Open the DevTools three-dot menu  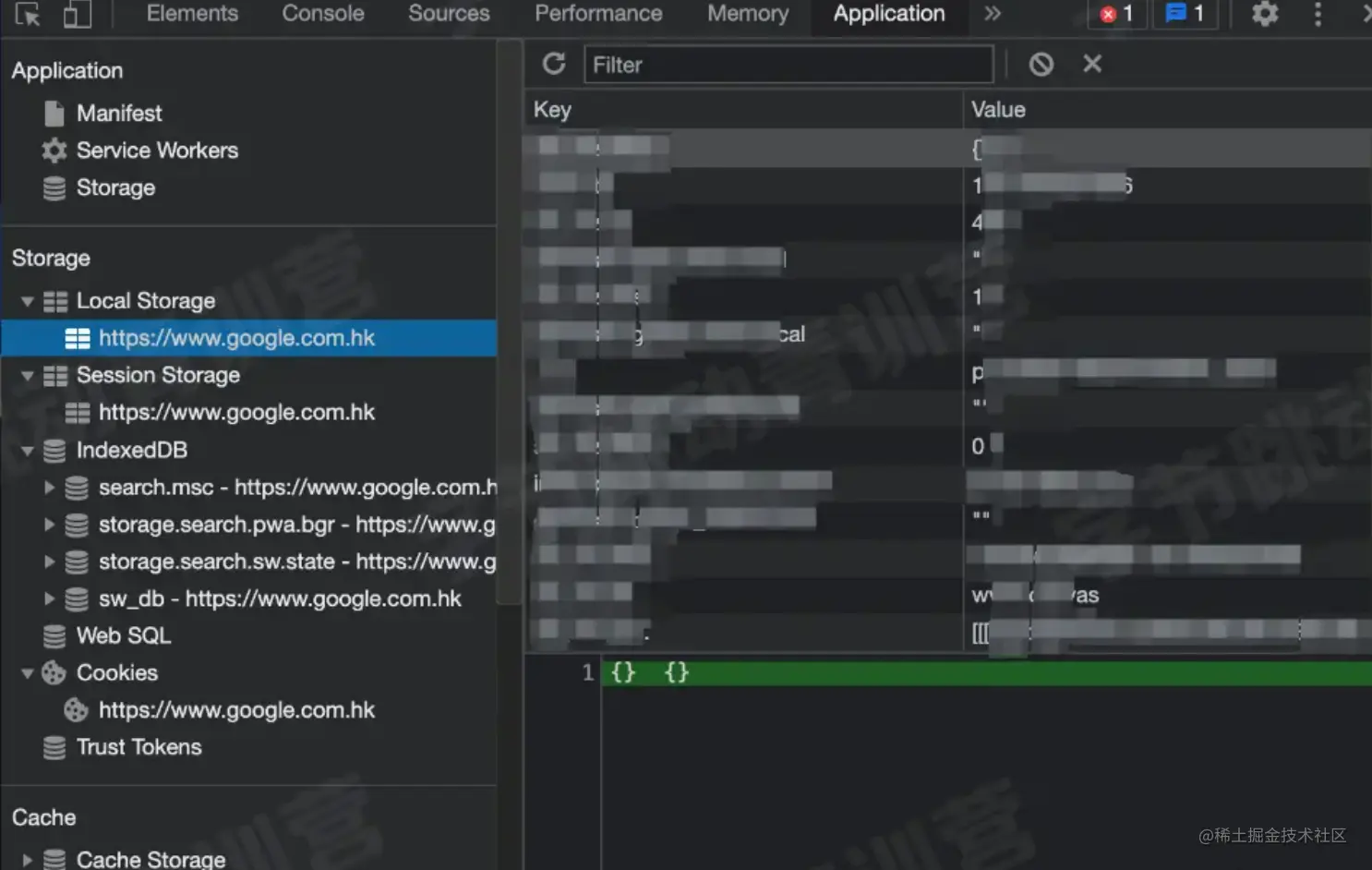(1318, 14)
